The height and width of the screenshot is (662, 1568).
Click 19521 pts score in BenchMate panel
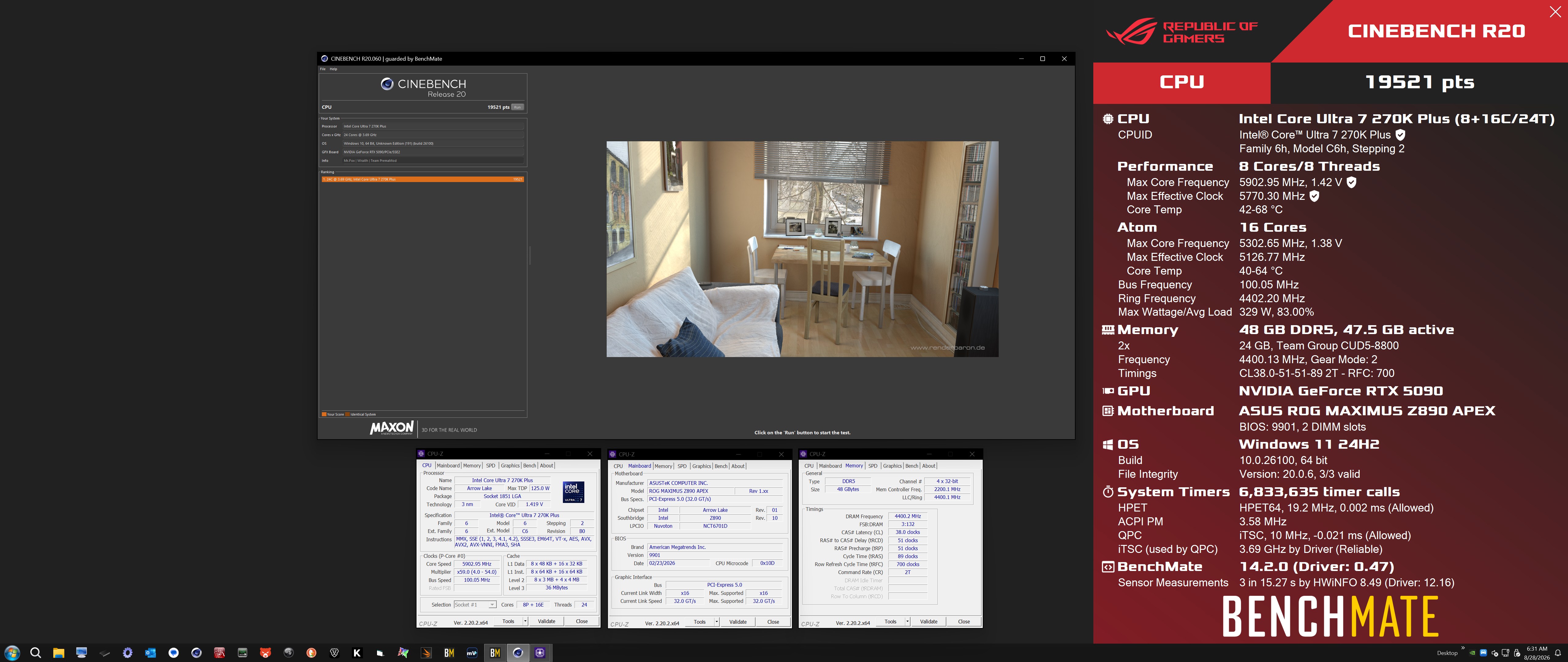1419,82
